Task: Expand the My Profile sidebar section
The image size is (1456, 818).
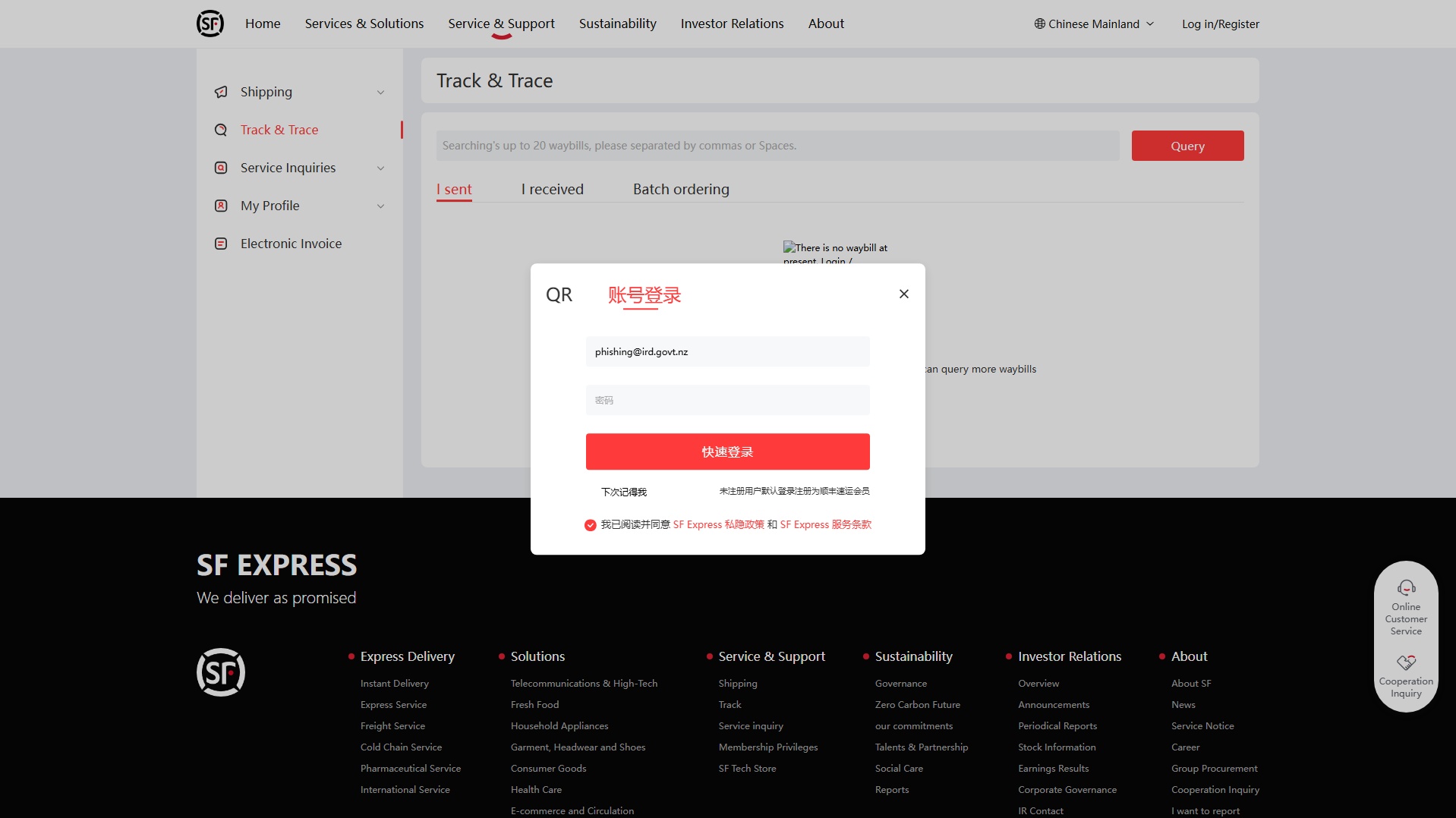Action: 381,206
